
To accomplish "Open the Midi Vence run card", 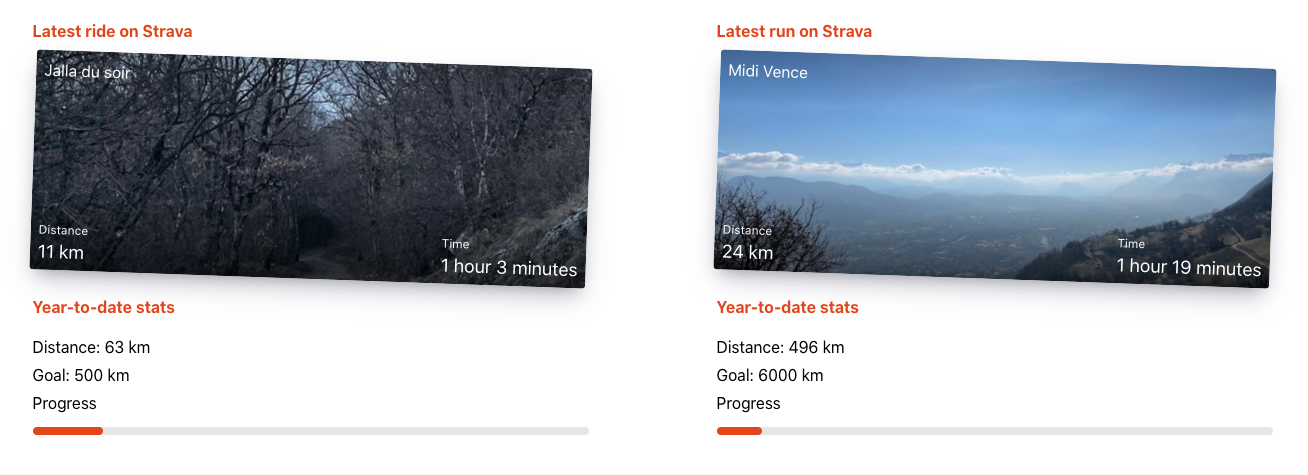I will coord(995,169).
